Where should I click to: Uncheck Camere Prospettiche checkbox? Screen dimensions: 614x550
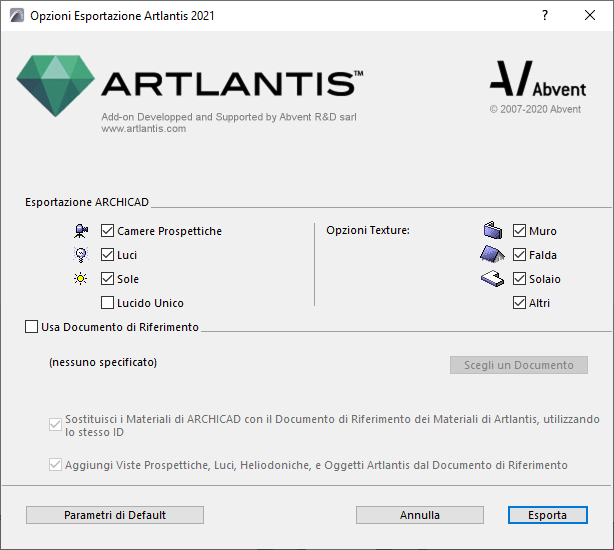(107, 231)
